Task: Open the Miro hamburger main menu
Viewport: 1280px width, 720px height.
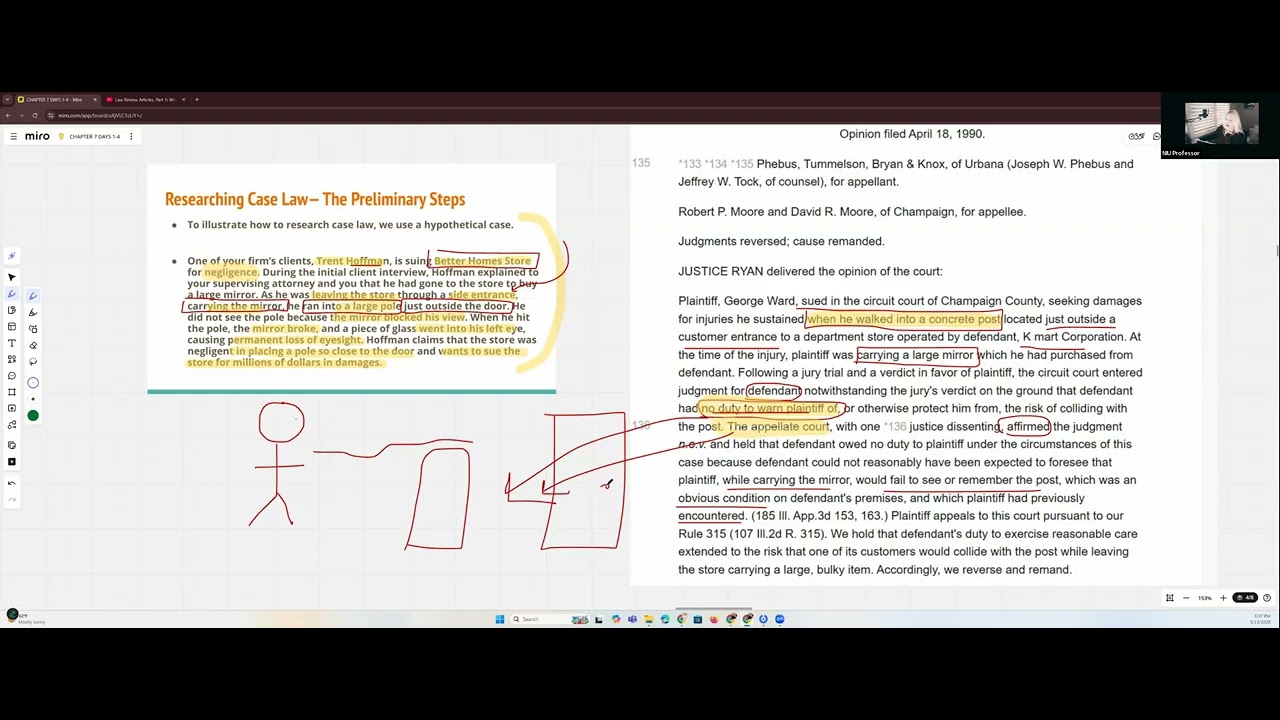Action: click(x=13, y=136)
